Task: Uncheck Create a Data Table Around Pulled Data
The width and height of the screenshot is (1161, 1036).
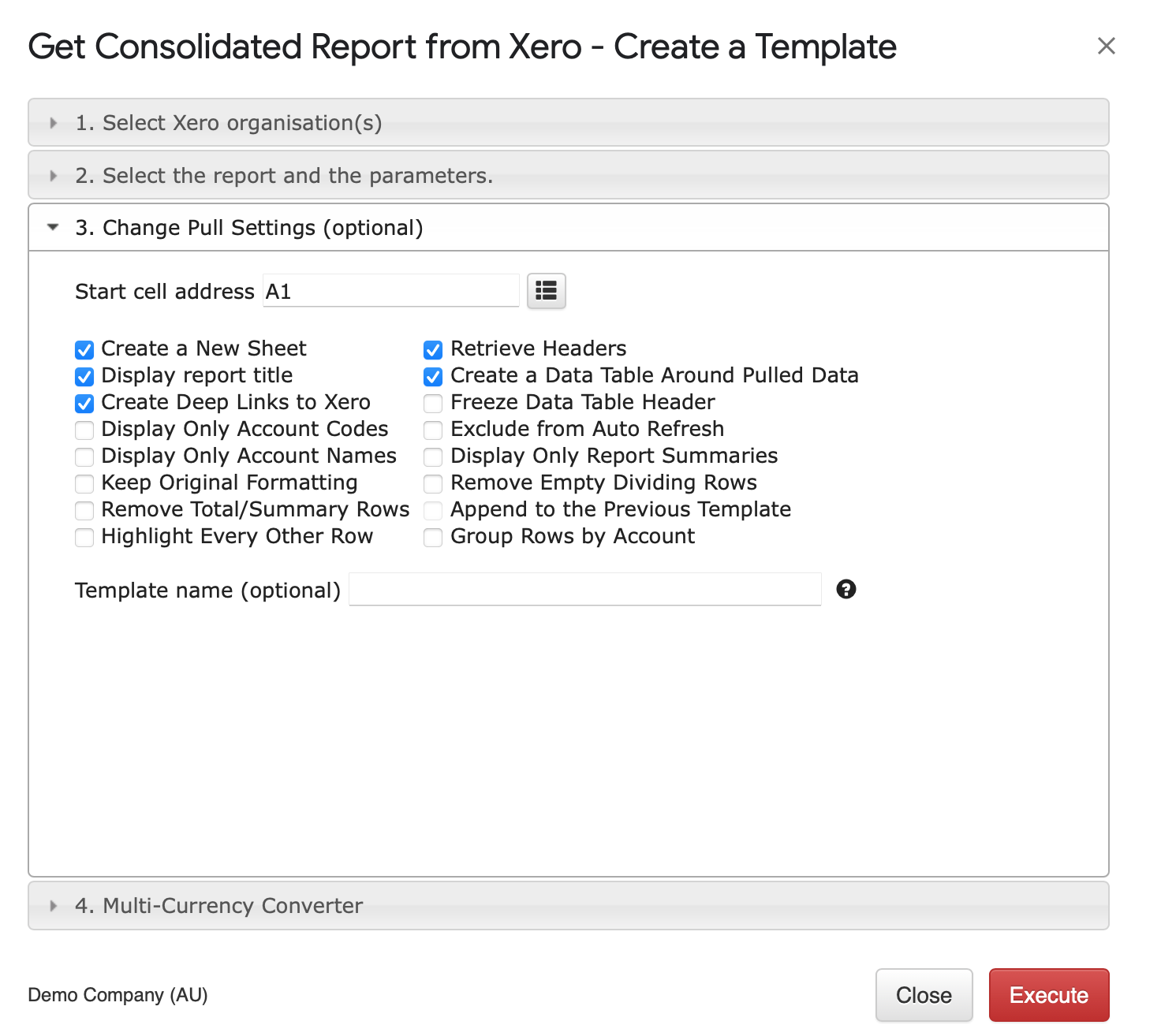Action: coord(433,376)
